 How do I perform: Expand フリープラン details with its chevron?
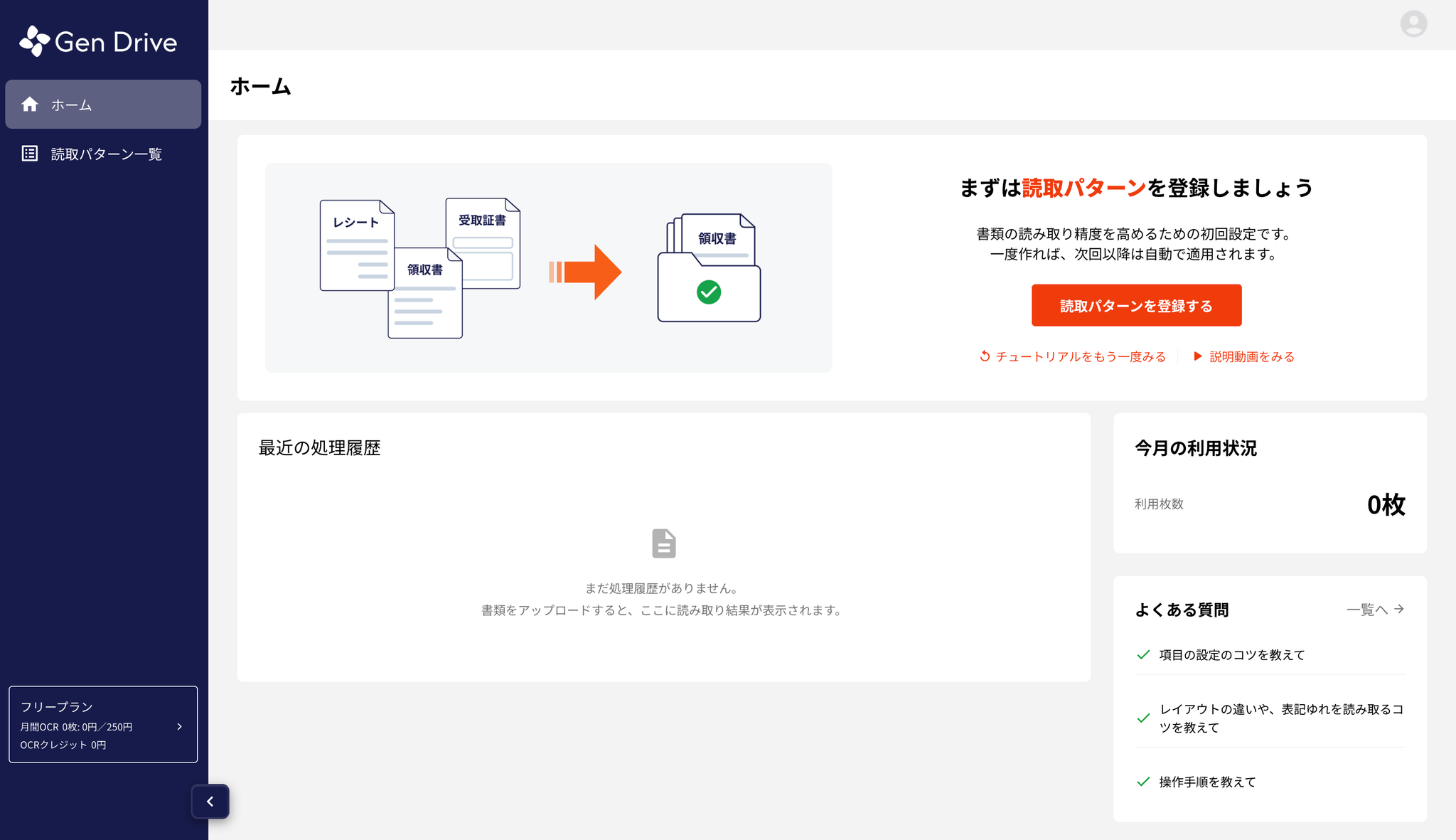coord(180,726)
